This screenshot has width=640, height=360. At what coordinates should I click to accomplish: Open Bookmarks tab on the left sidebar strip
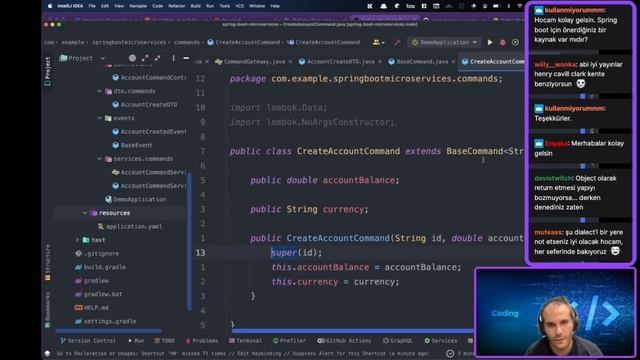coord(48,309)
